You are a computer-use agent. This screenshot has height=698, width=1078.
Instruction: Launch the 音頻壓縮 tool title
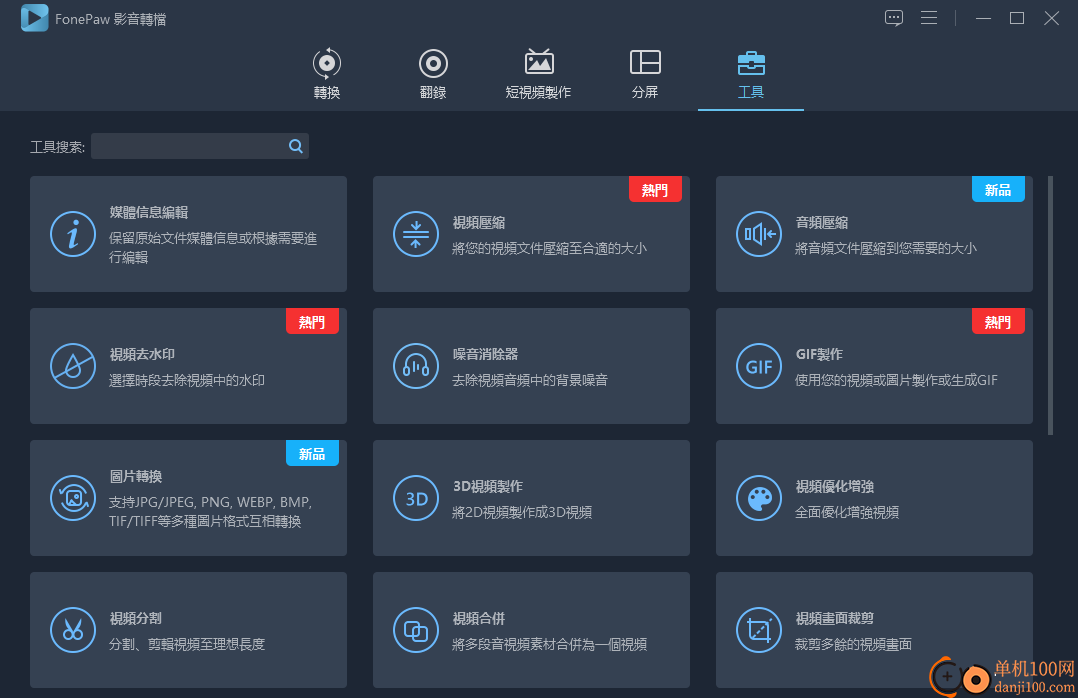pyautogui.click(x=822, y=223)
